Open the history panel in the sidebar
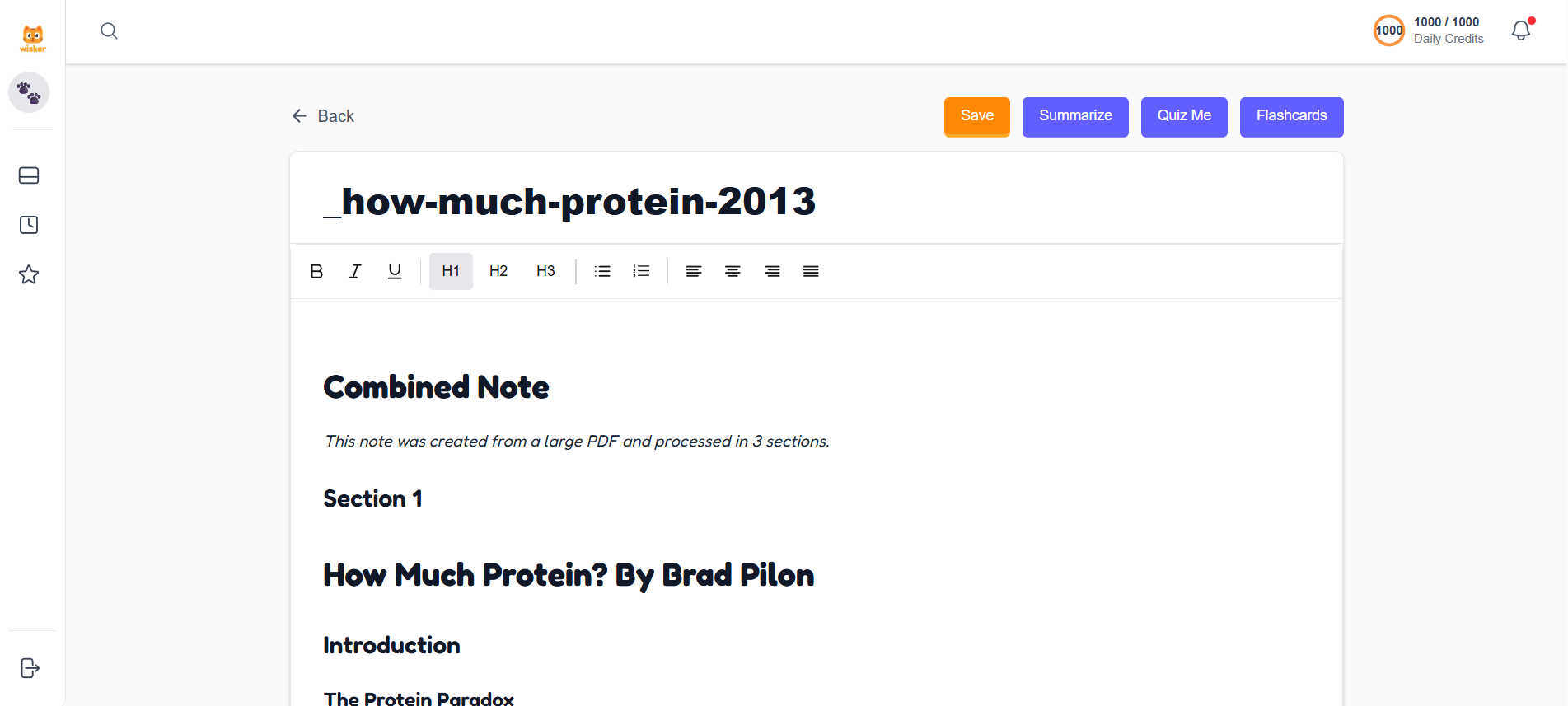The width and height of the screenshot is (1568, 706). tap(30, 224)
